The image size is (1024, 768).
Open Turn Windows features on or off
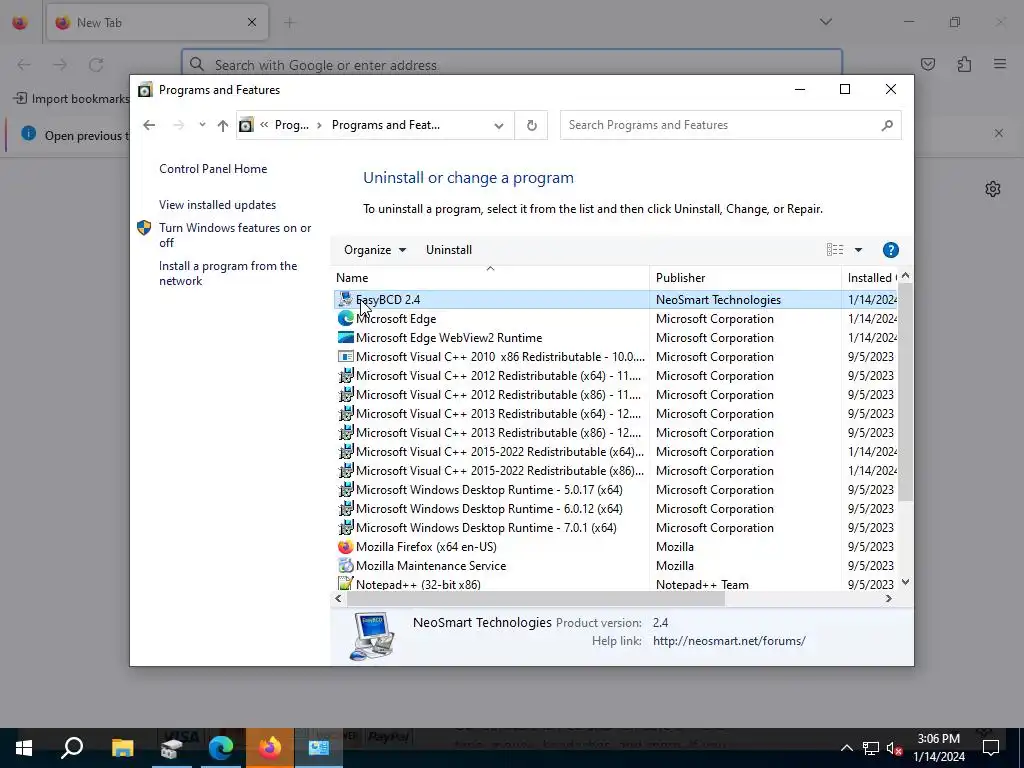click(235, 235)
